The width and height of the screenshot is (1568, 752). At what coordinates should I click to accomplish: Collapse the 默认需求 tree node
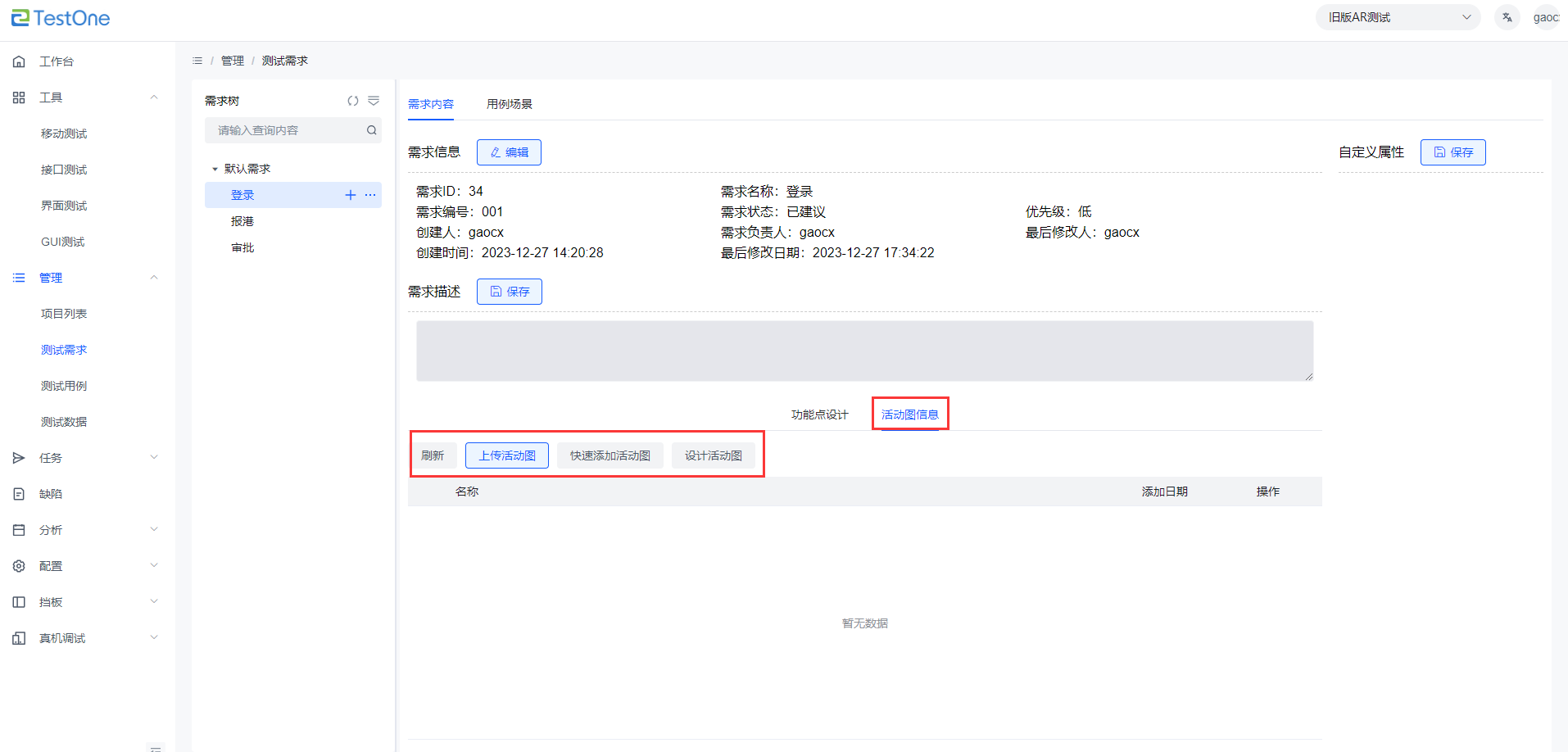tap(215, 169)
